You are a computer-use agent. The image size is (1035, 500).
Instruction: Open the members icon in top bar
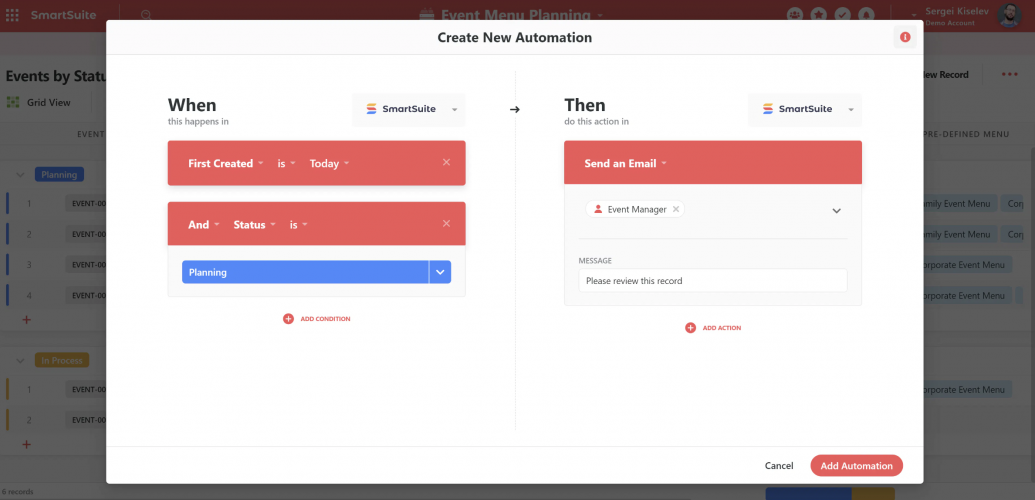pos(795,15)
